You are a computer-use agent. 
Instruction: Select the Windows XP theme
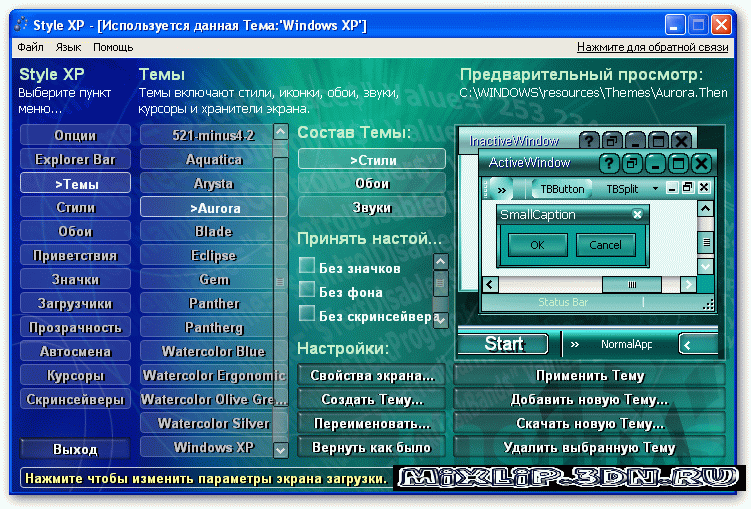[207, 446]
